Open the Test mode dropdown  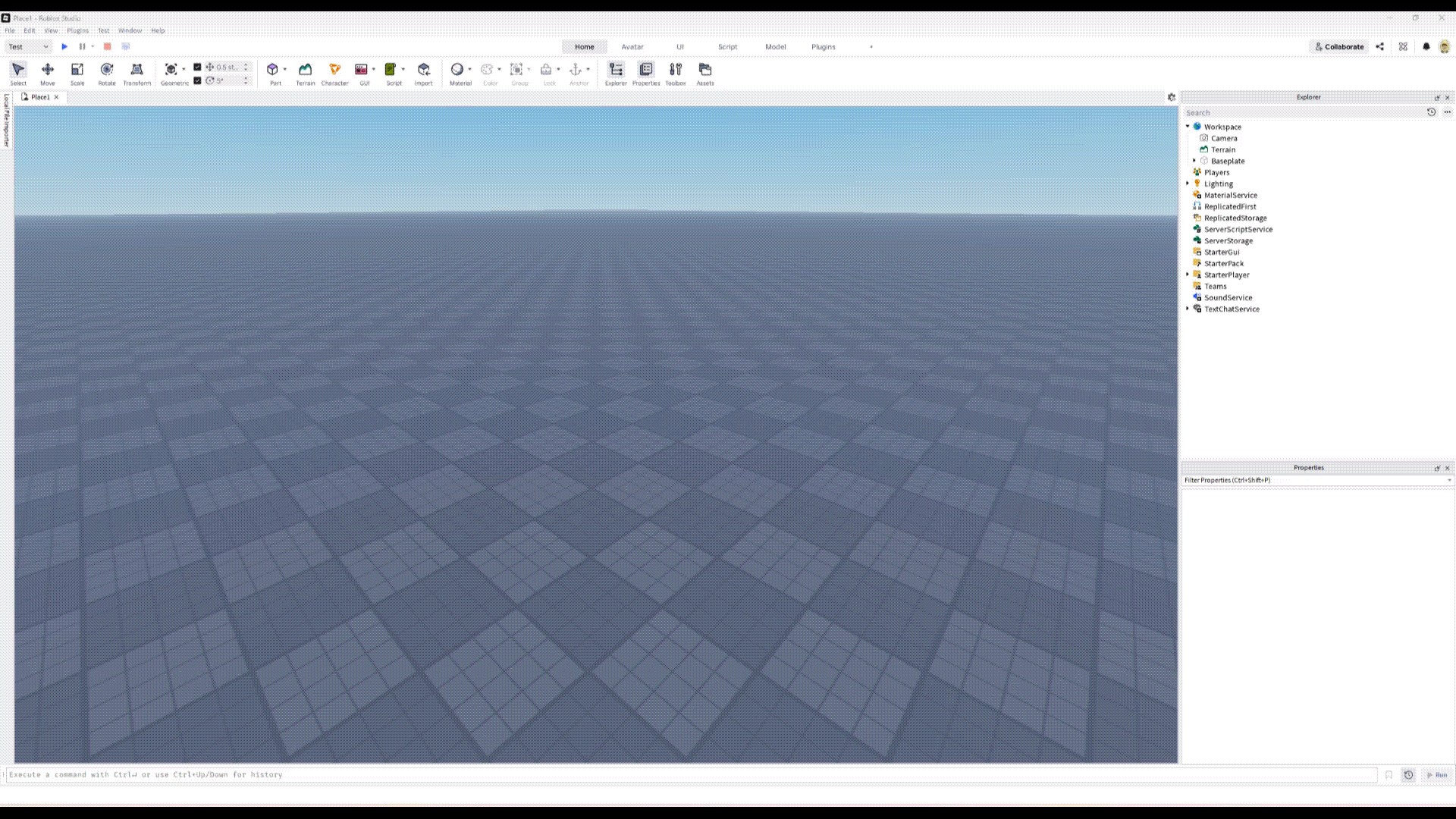coord(29,47)
